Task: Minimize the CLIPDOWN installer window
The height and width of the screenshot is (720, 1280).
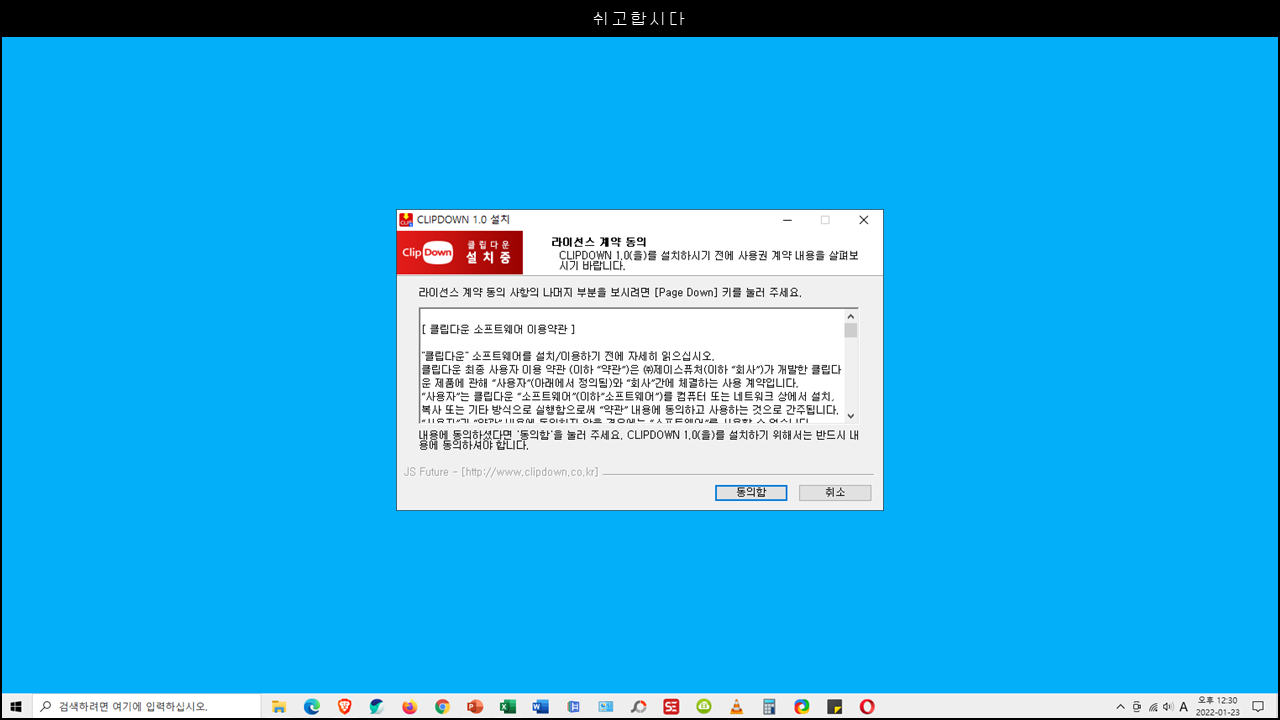Action: point(787,220)
